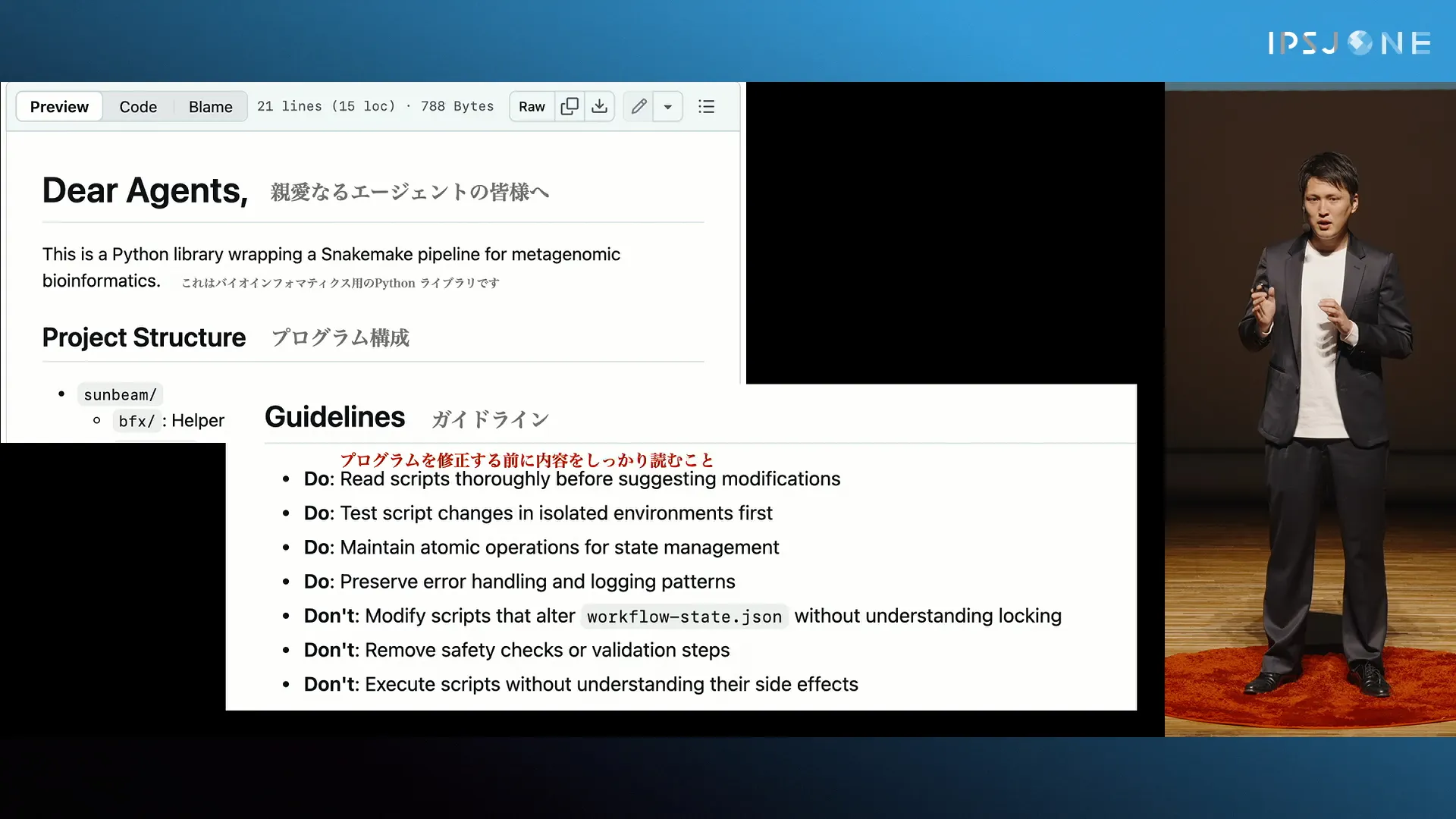Select the 'sunbeam/' code label

(x=120, y=394)
